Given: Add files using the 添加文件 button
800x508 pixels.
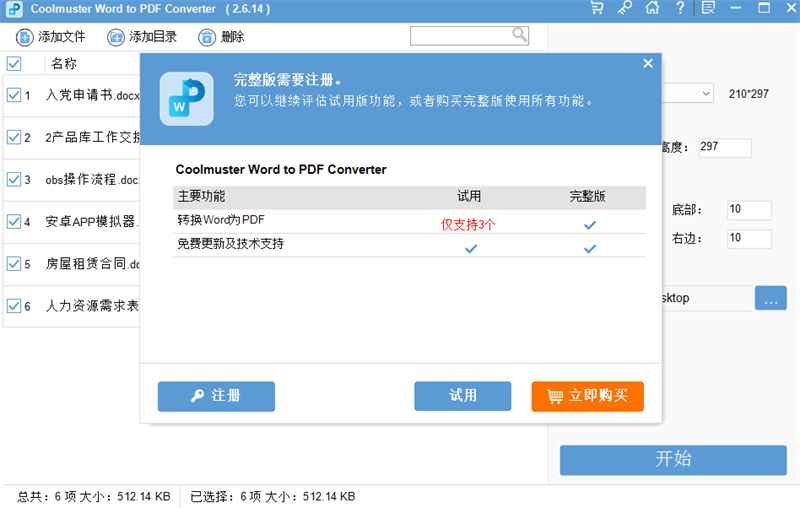Looking at the screenshot, I should pyautogui.click(x=51, y=37).
